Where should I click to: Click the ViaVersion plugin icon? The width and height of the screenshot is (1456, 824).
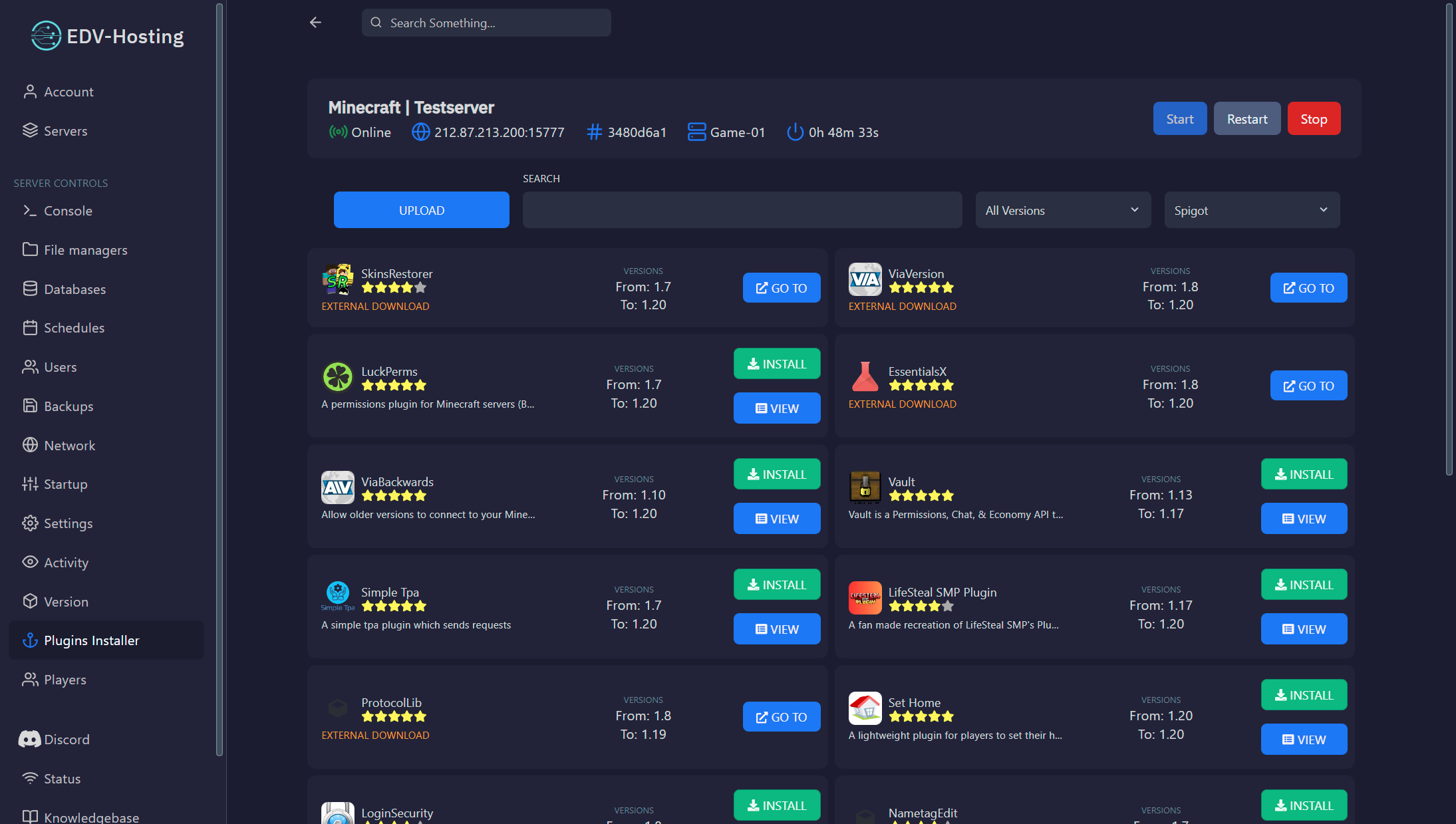[x=865, y=279]
